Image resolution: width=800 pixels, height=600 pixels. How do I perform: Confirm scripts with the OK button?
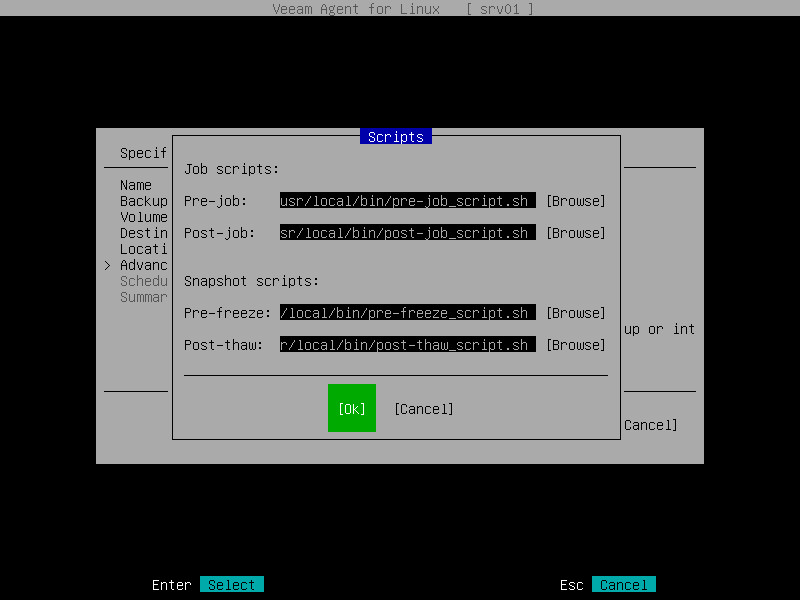352,408
